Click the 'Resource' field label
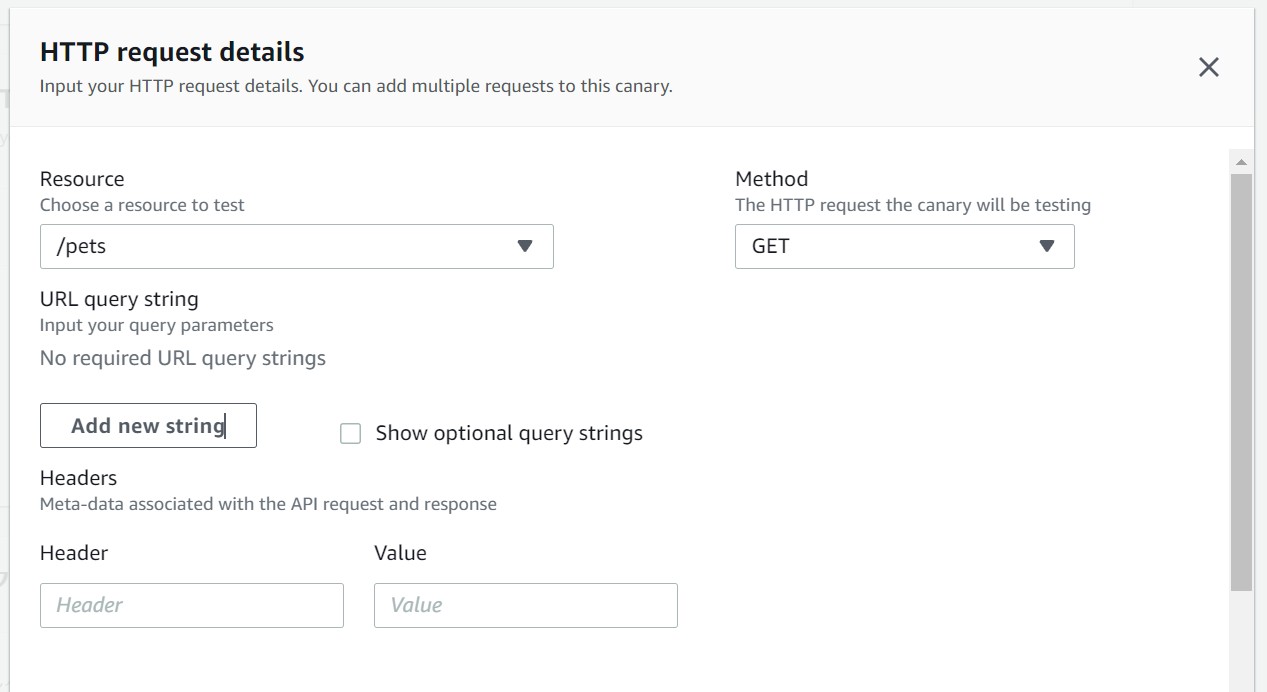Screen dimensions: 1267x692 point(82,179)
